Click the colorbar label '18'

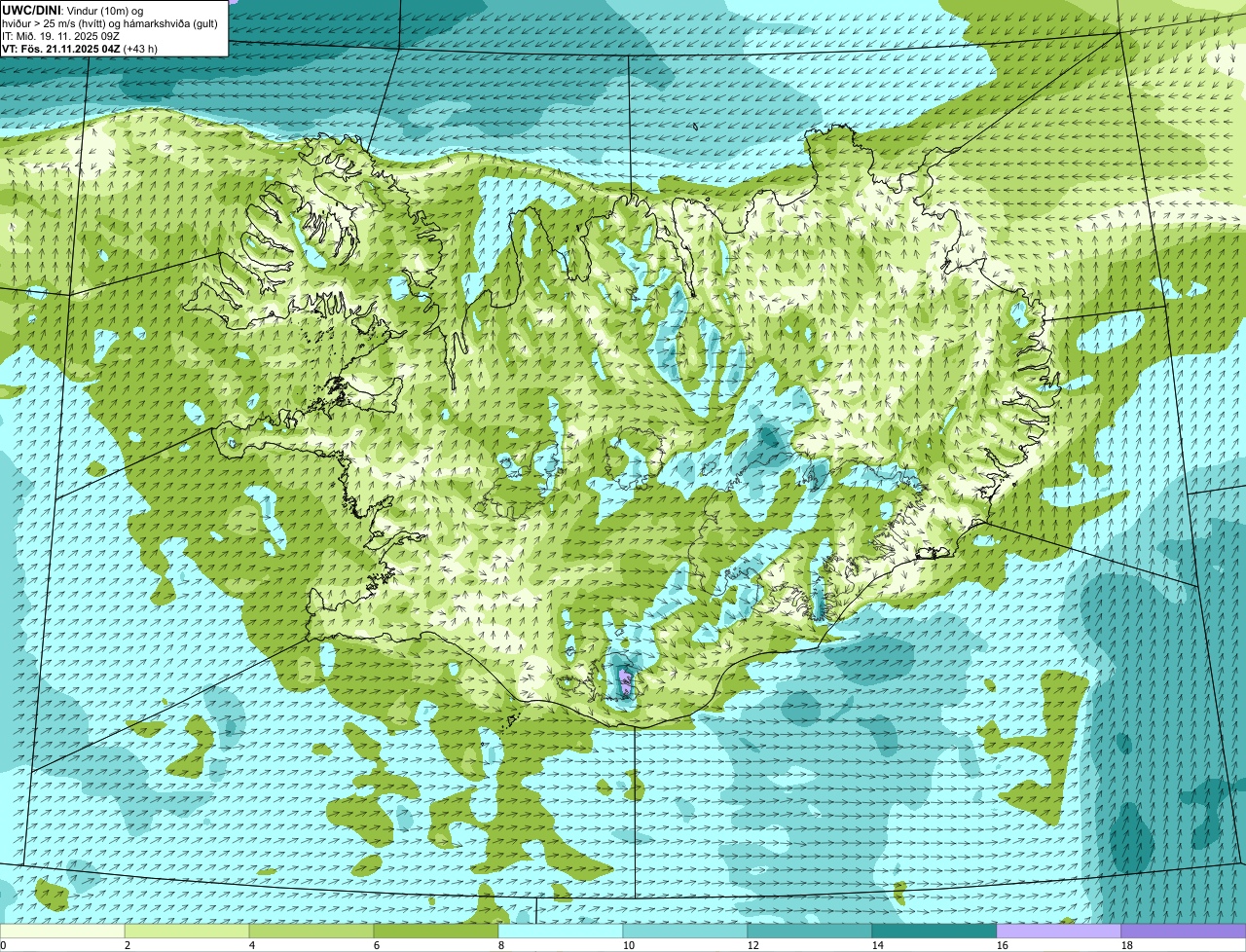coord(1127,945)
